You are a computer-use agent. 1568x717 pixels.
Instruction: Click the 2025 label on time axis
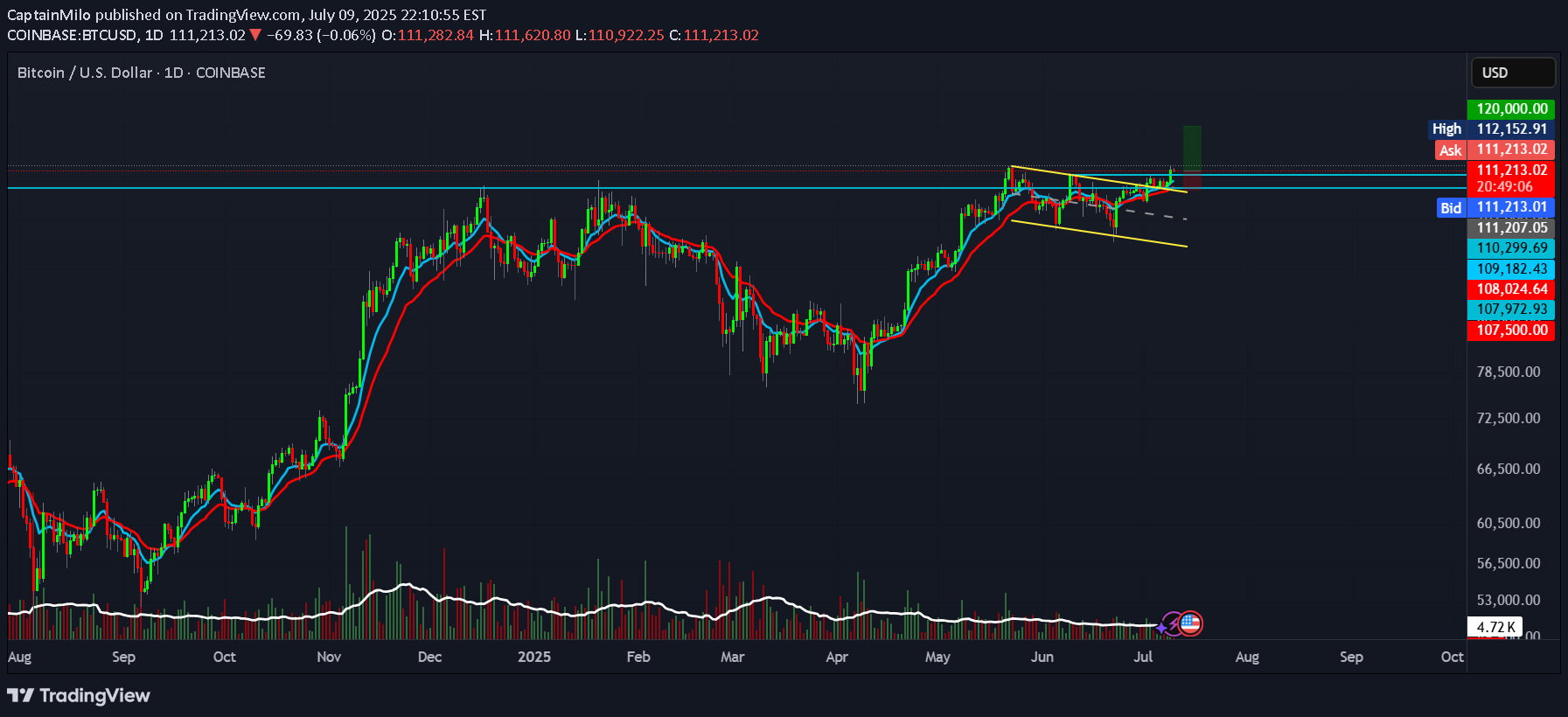coord(534,657)
